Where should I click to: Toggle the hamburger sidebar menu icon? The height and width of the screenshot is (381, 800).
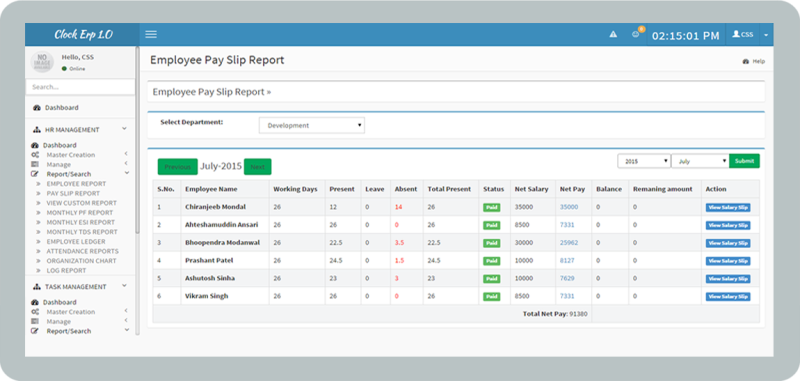151,34
